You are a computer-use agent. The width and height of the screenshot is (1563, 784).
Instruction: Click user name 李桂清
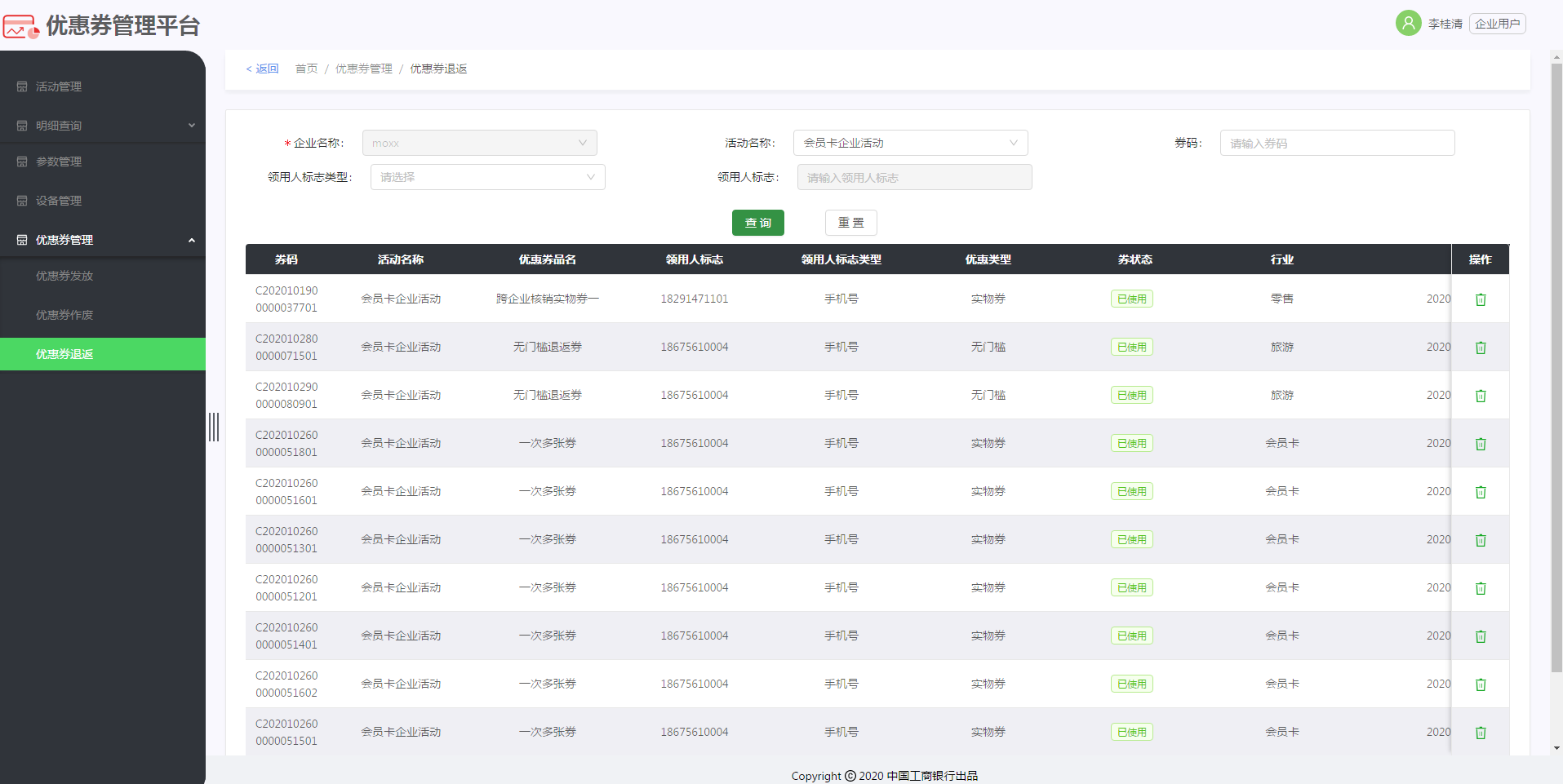[1445, 24]
